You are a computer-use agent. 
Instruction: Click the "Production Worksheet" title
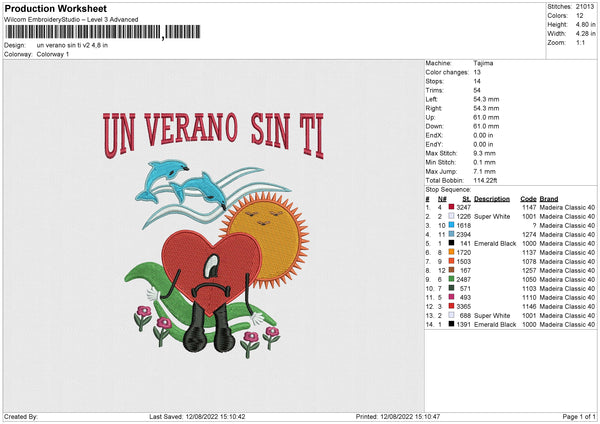click(x=56, y=8)
